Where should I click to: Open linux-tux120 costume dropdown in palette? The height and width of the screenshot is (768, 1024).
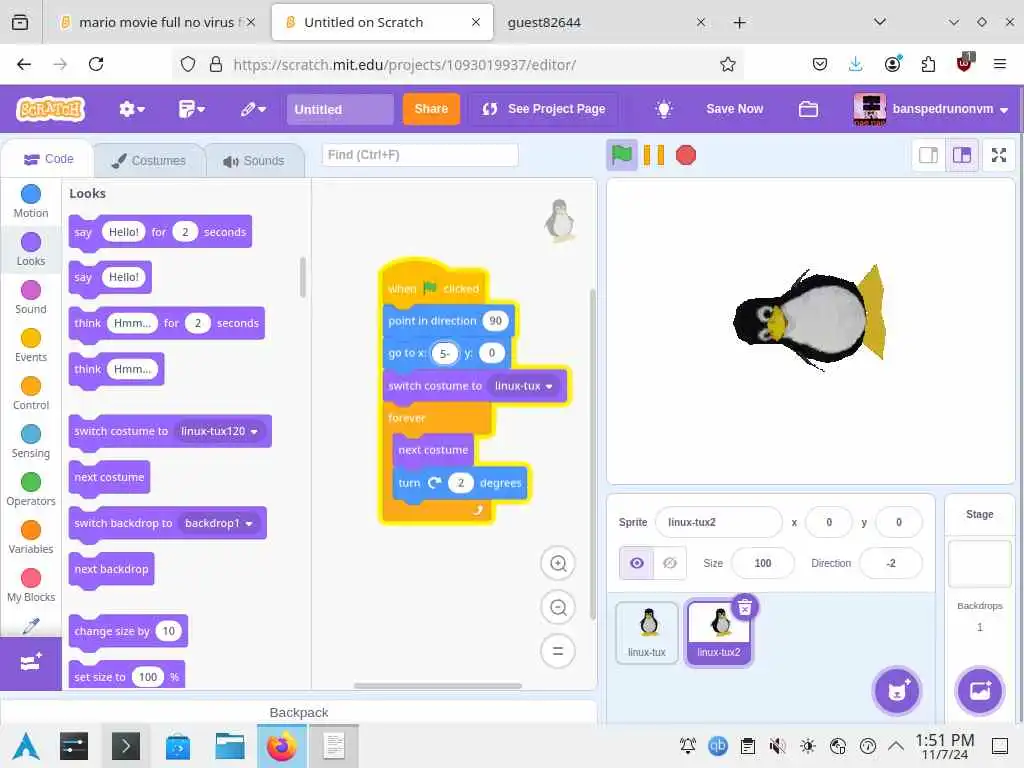pyautogui.click(x=219, y=431)
